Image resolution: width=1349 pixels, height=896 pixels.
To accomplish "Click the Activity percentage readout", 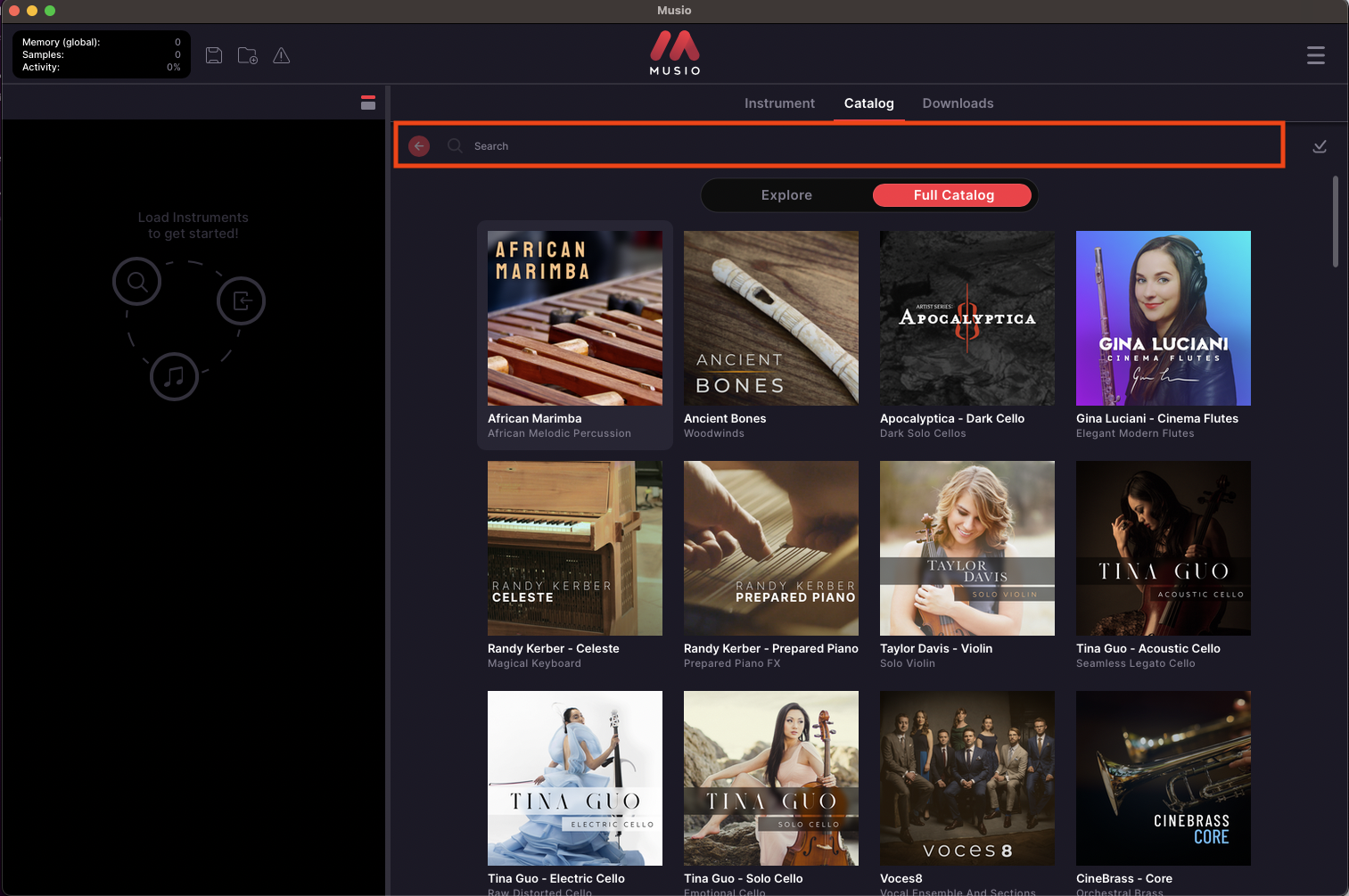I will tap(101, 67).
